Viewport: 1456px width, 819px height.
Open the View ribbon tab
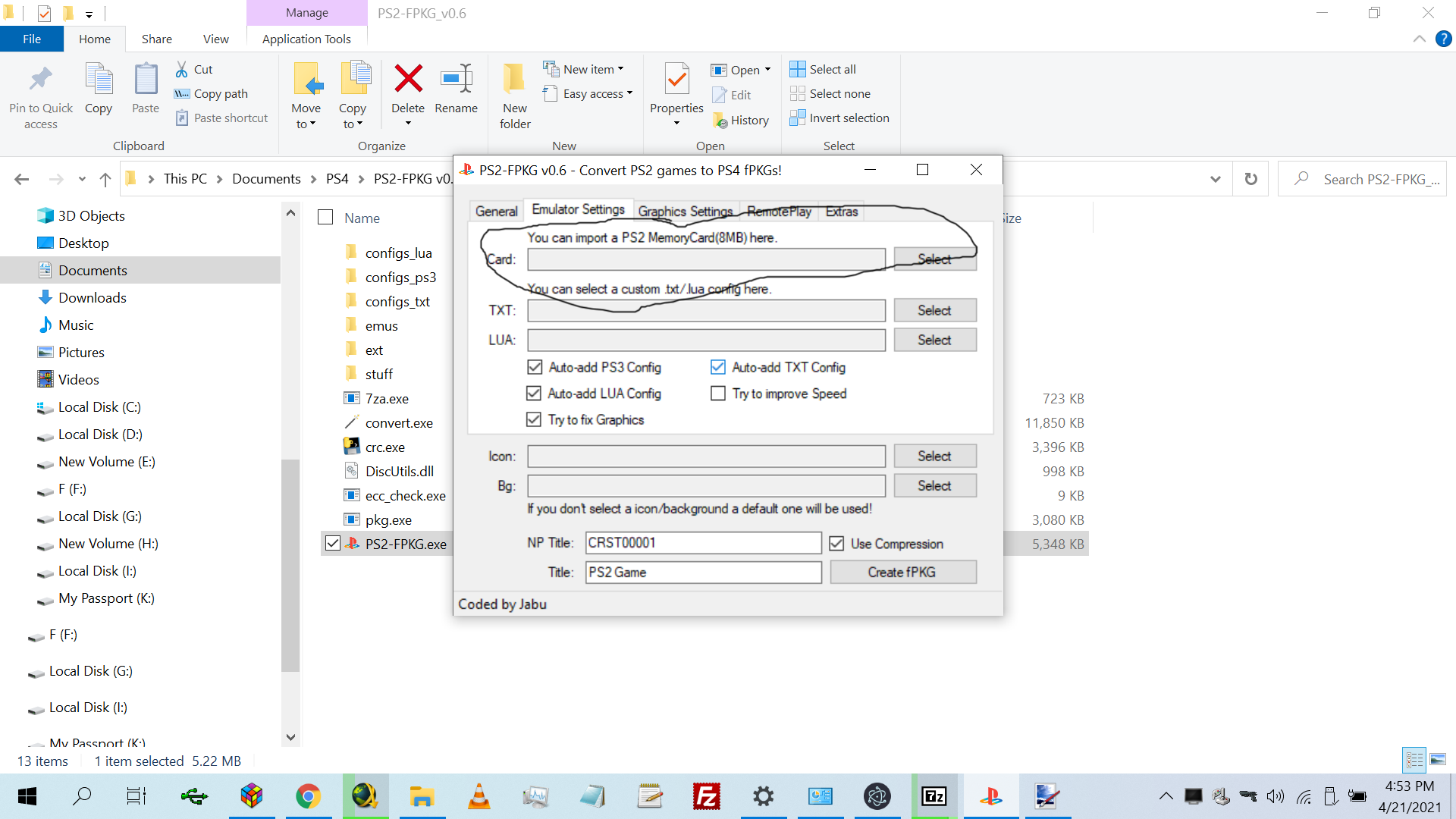215,39
